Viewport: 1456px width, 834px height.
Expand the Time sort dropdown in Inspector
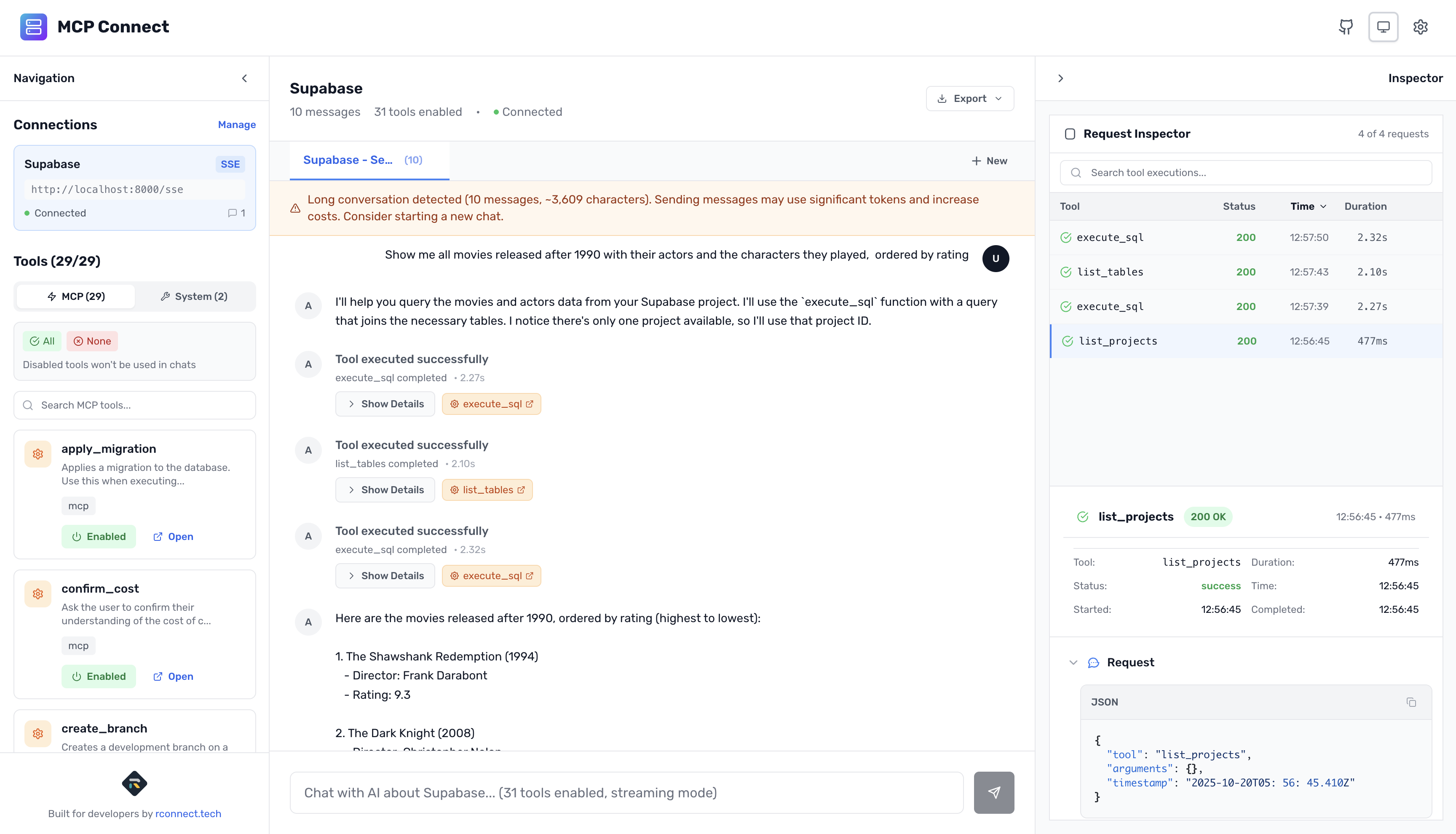click(1308, 206)
